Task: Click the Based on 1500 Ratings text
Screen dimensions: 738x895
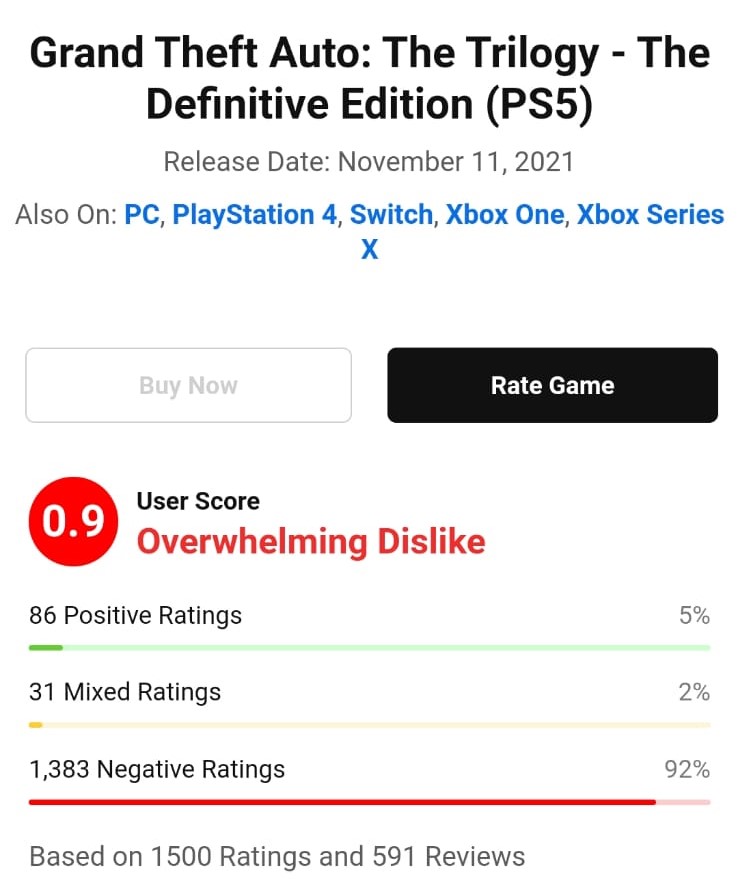Action: tap(277, 856)
